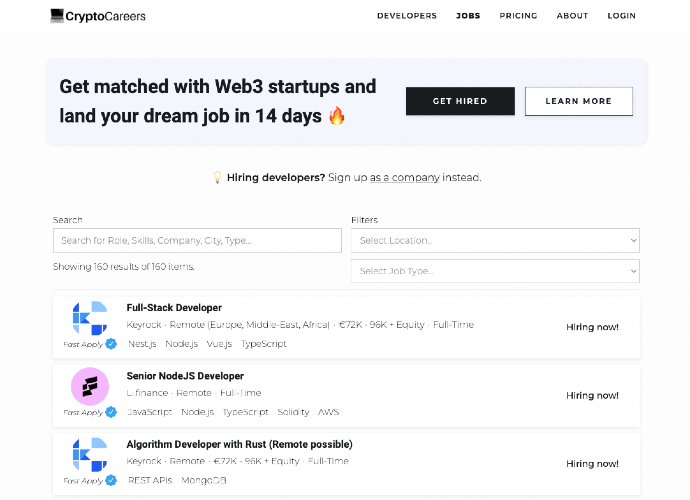Follow the 'as a company' link
690x500 pixels.
405,178
